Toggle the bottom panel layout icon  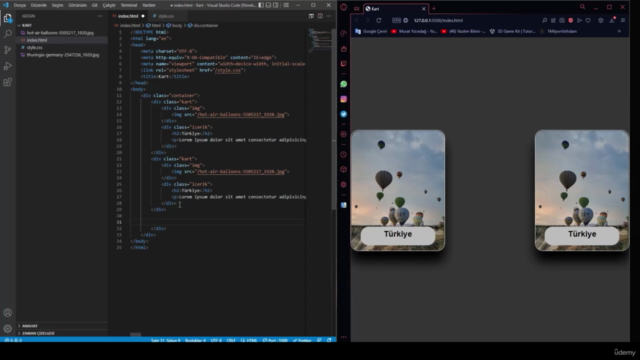[x=268, y=5]
